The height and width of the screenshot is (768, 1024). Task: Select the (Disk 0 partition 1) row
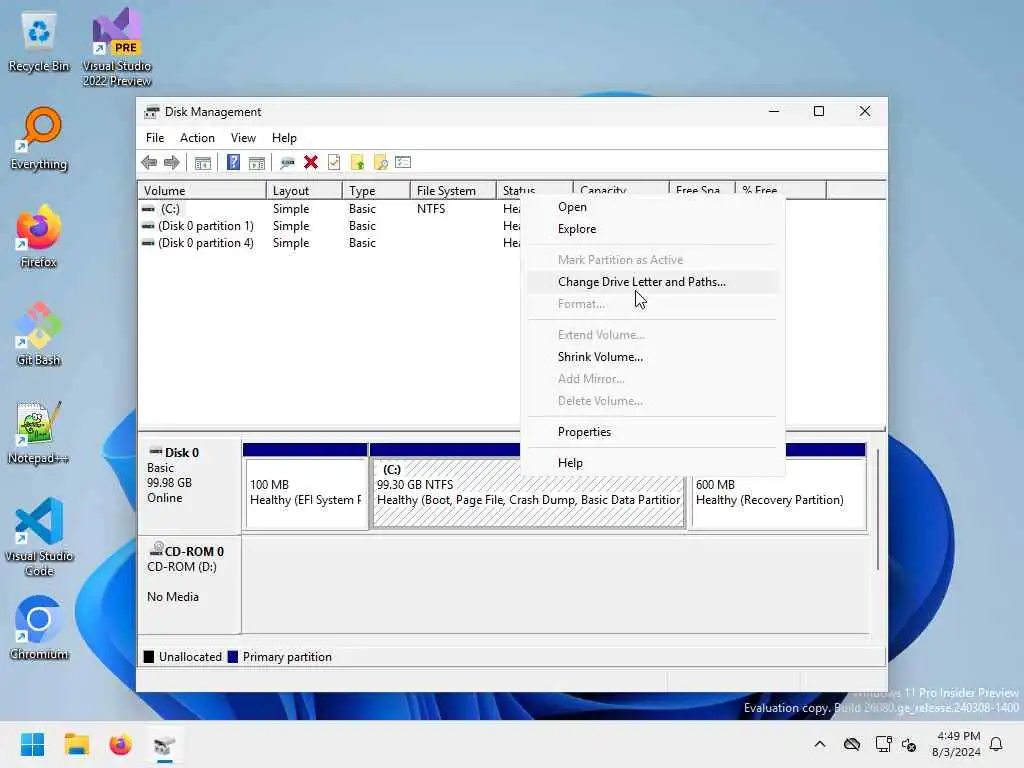329,226
